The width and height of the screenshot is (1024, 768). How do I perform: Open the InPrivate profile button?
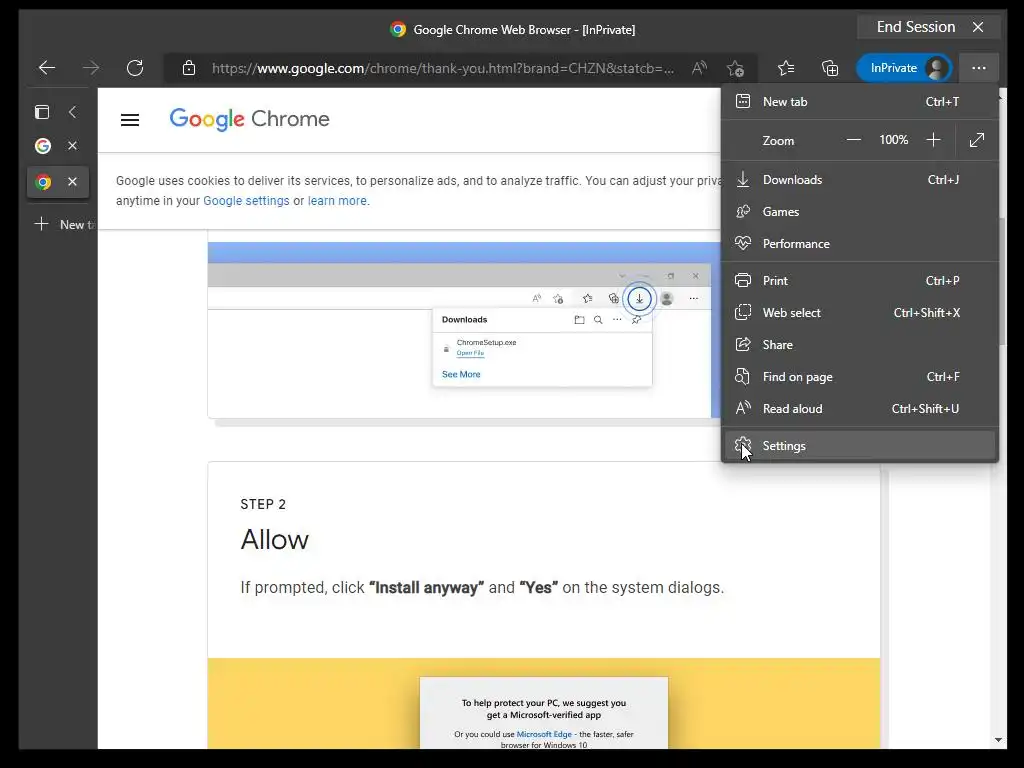pos(904,68)
